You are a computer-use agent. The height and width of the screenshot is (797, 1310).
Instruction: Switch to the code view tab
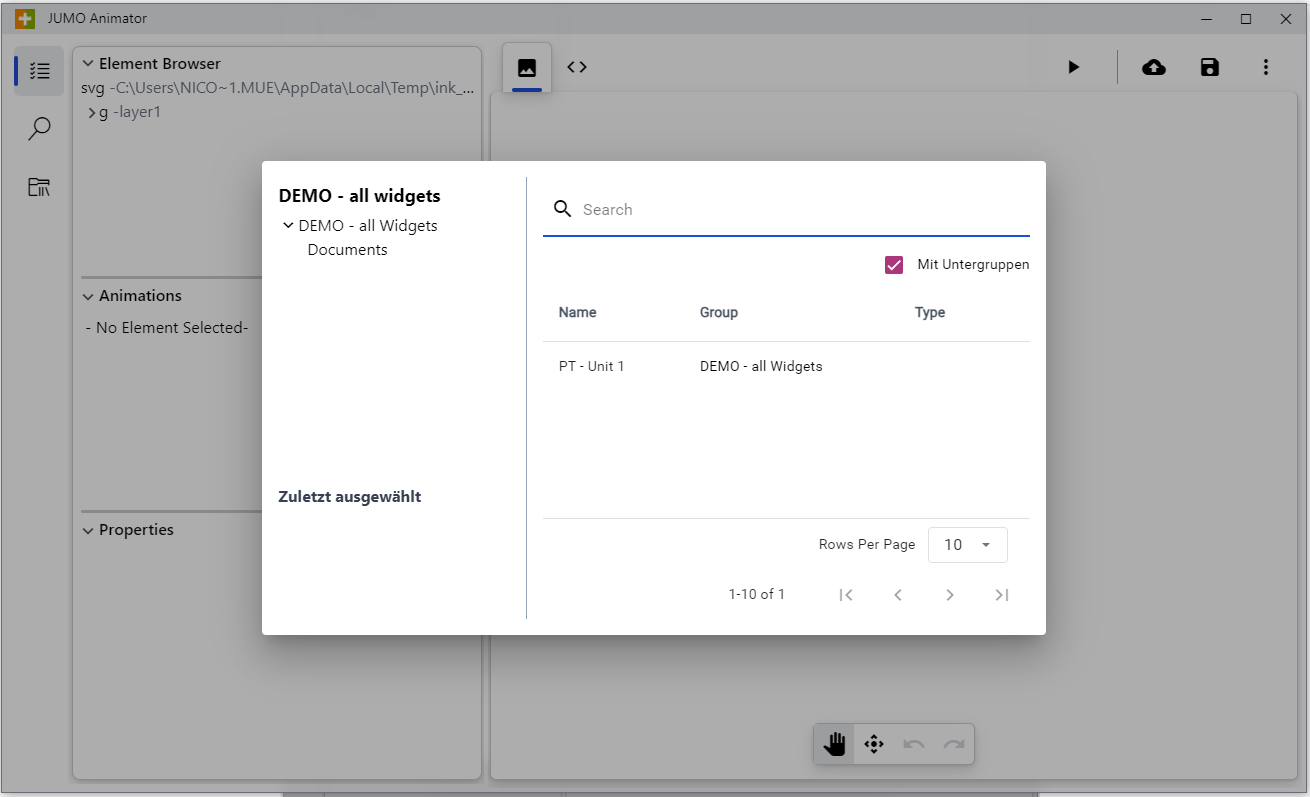[577, 67]
